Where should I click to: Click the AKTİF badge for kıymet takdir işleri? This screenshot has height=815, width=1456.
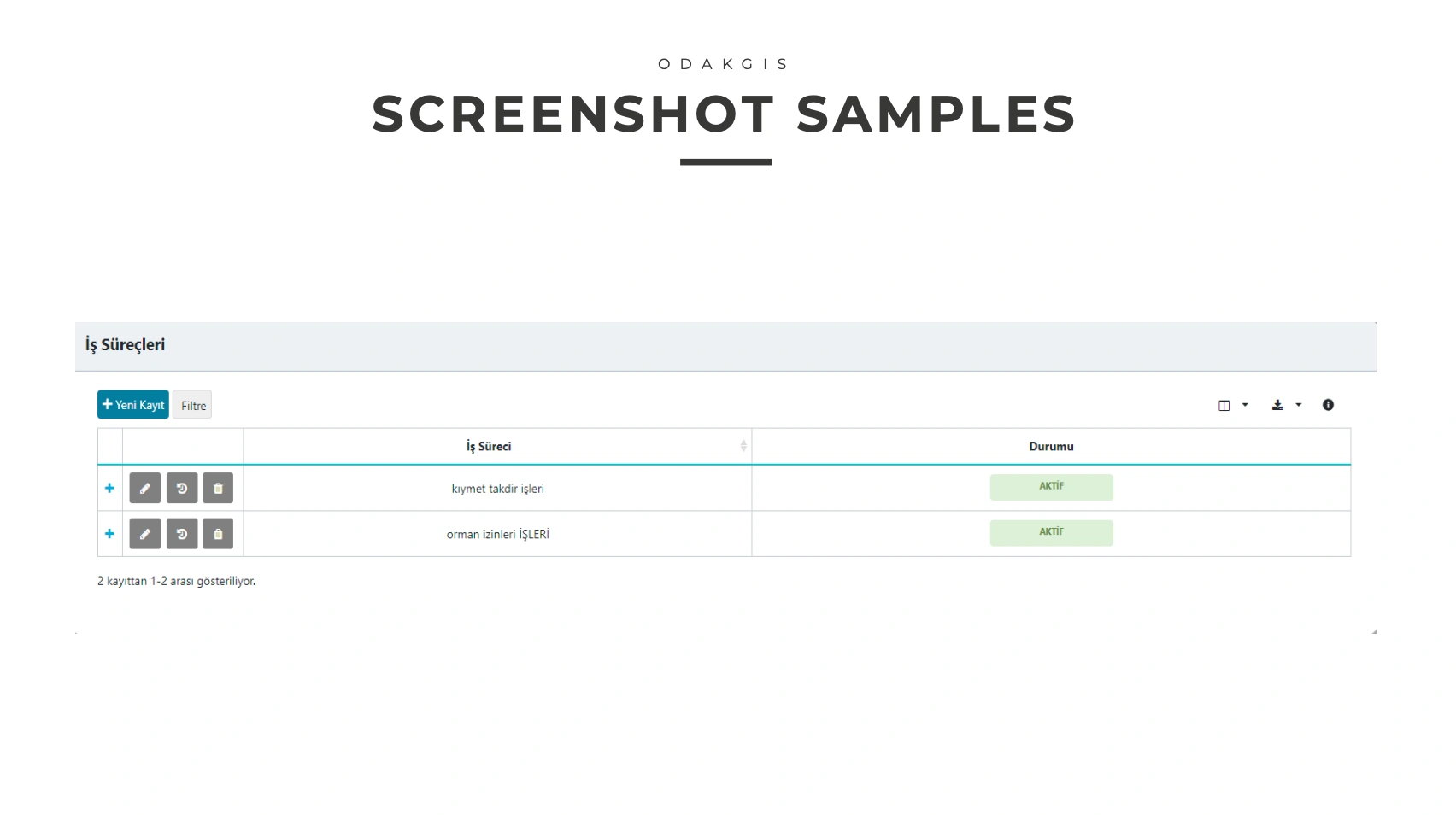[1051, 487]
